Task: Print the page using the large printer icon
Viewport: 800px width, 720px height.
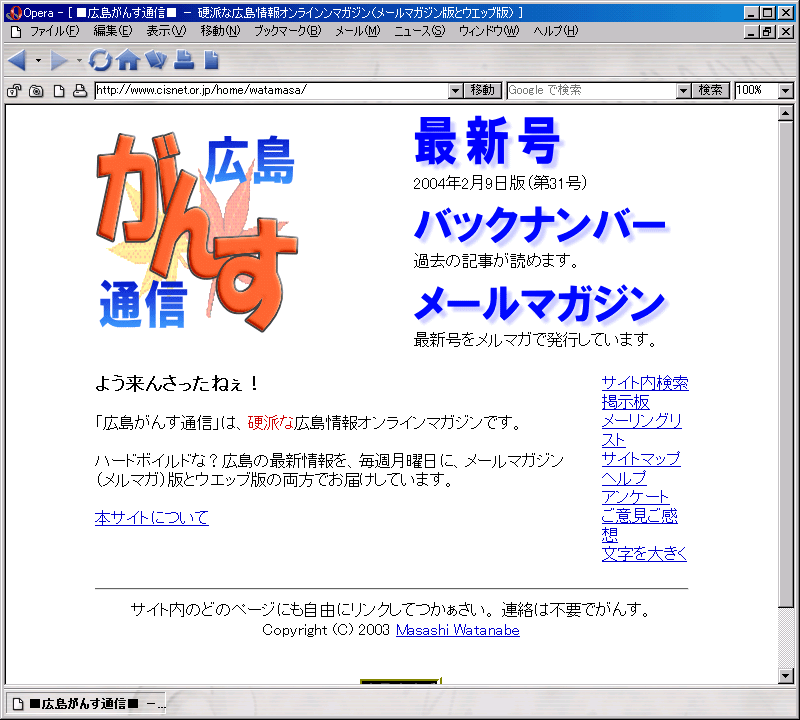Action: click(184, 60)
